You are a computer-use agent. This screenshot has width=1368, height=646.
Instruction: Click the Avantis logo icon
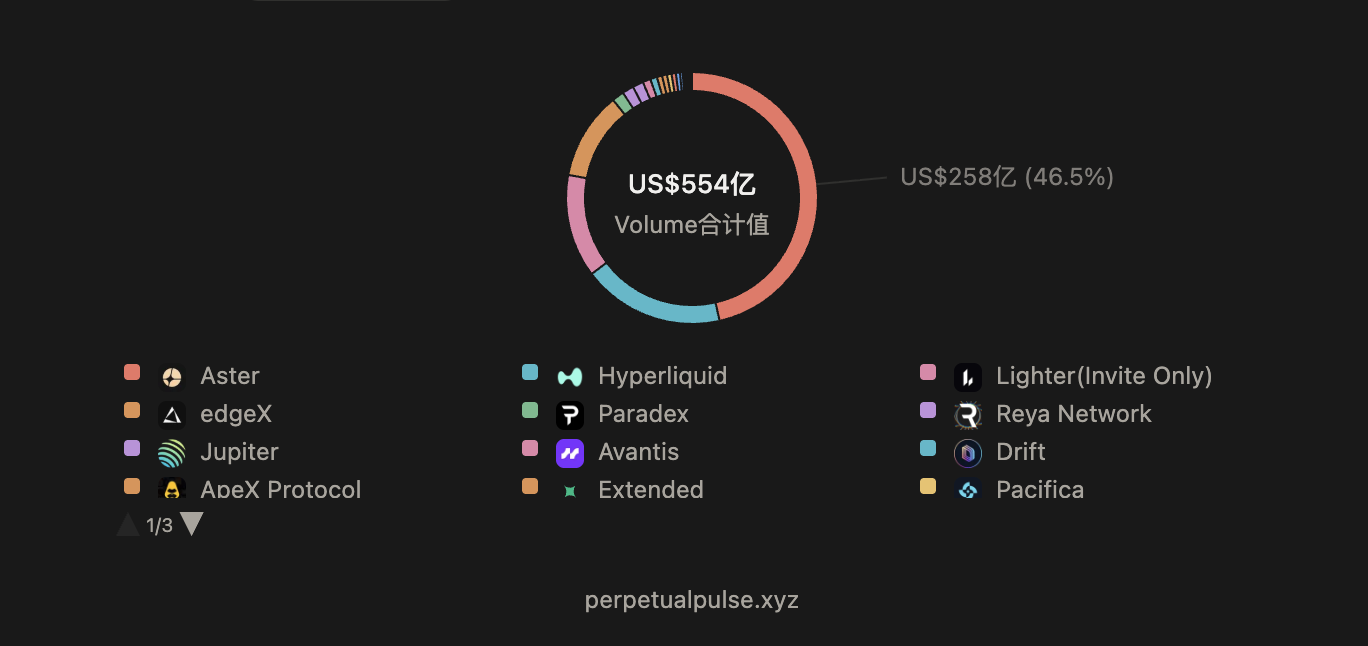[x=570, y=453]
